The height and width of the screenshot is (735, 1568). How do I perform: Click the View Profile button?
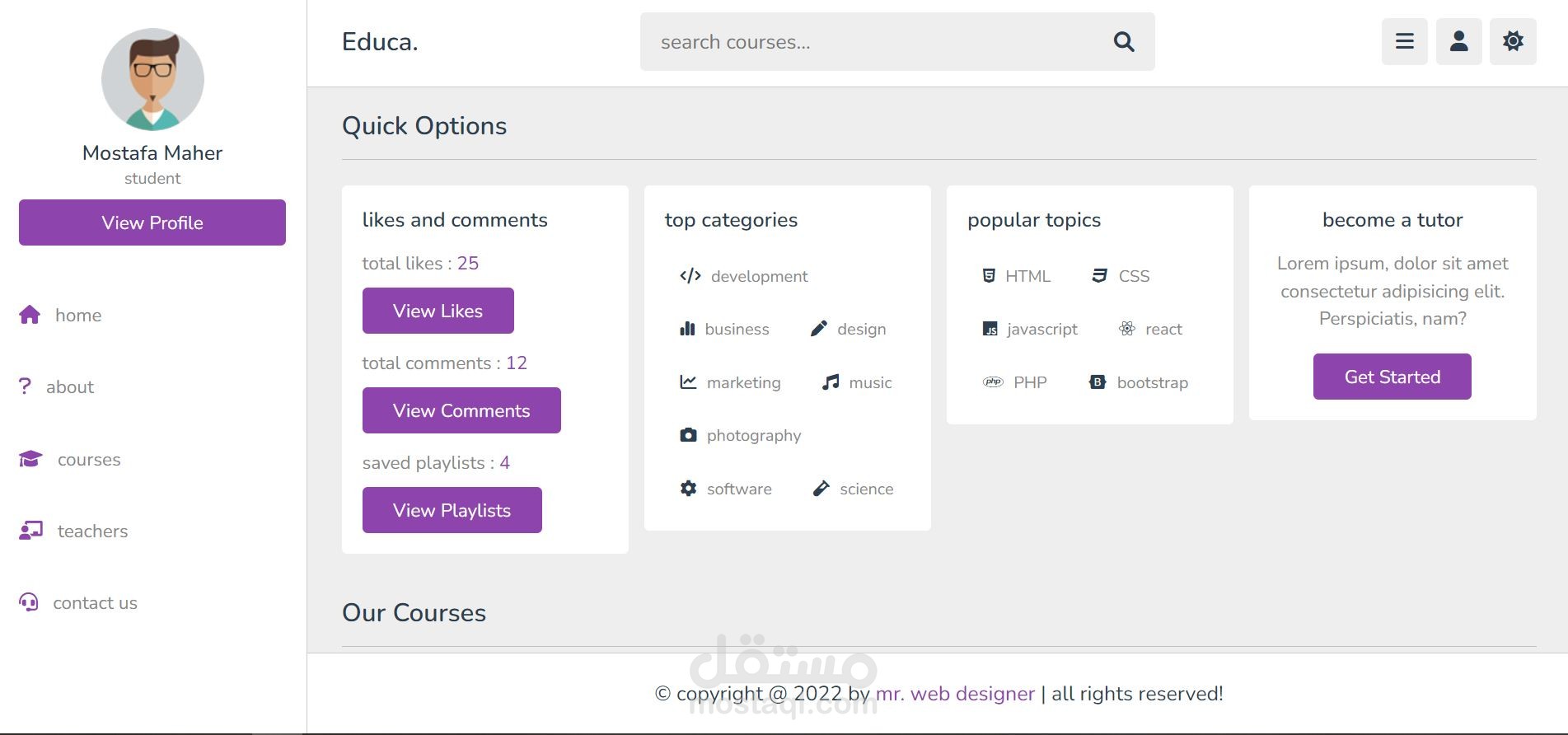point(152,222)
